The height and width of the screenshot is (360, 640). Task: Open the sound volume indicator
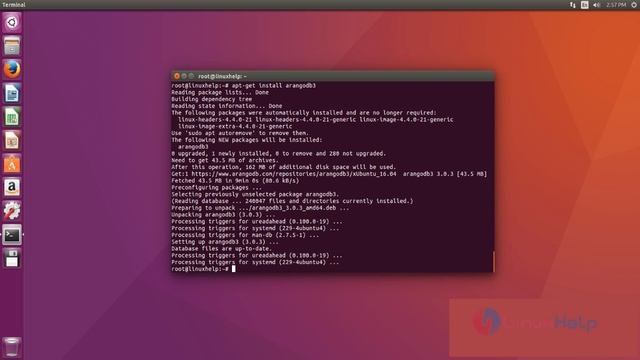coord(597,5)
